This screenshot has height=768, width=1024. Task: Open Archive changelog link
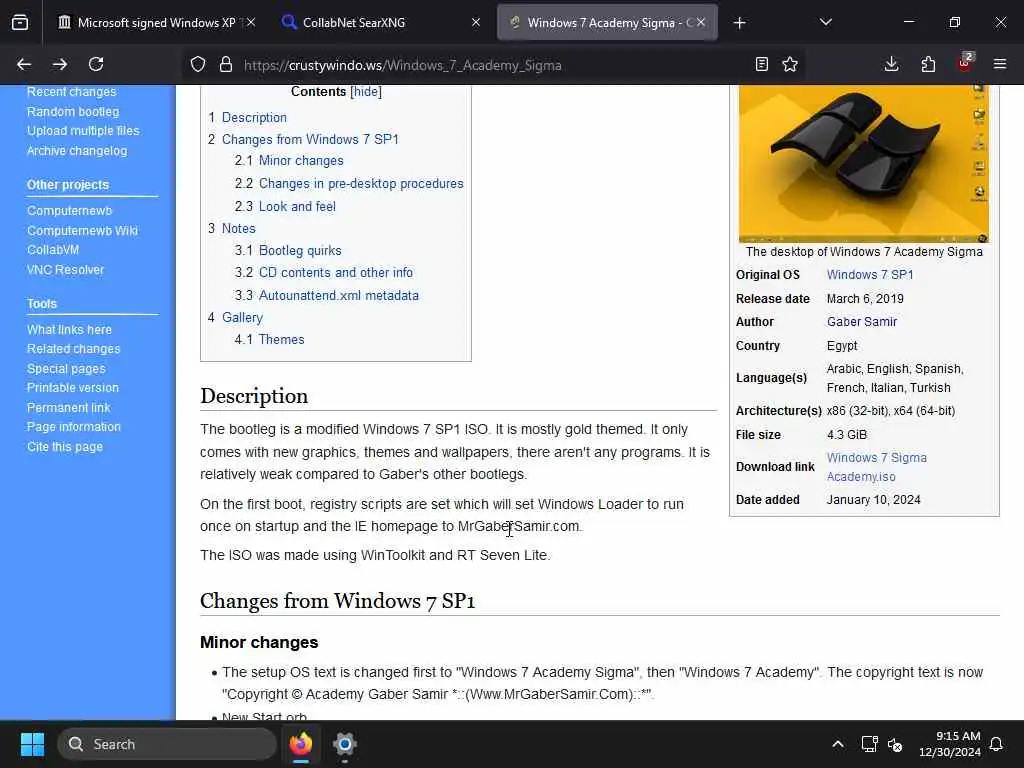pyautogui.click(x=77, y=151)
